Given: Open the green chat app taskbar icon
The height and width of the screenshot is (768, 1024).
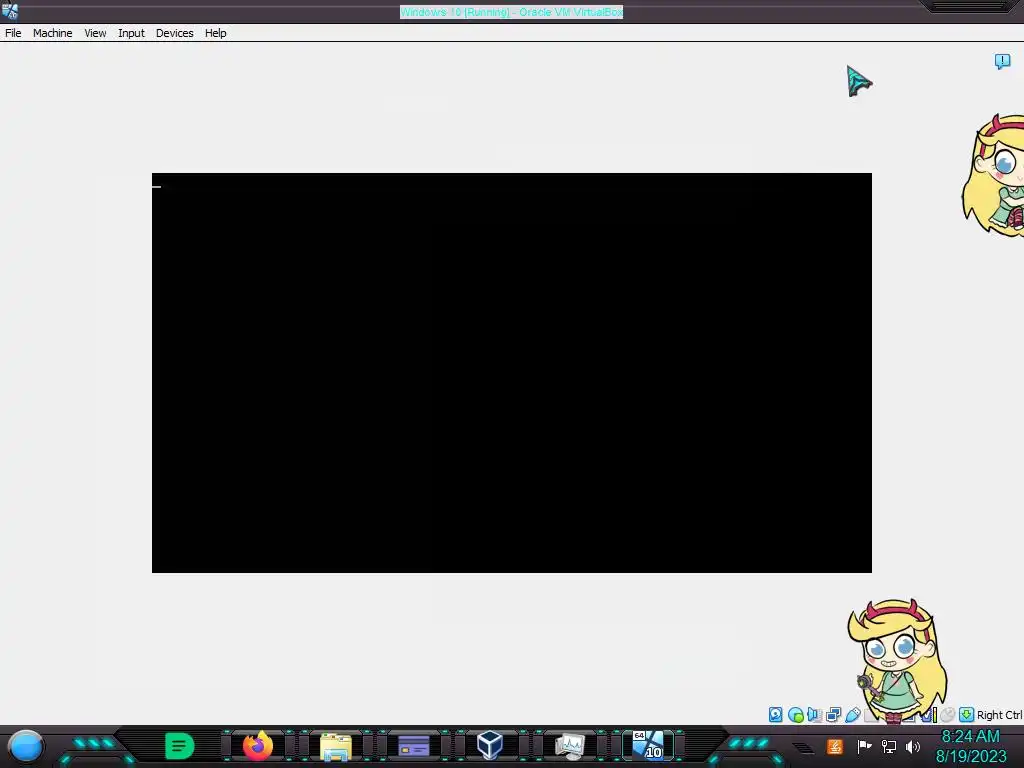Looking at the screenshot, I should pos(180,746).
